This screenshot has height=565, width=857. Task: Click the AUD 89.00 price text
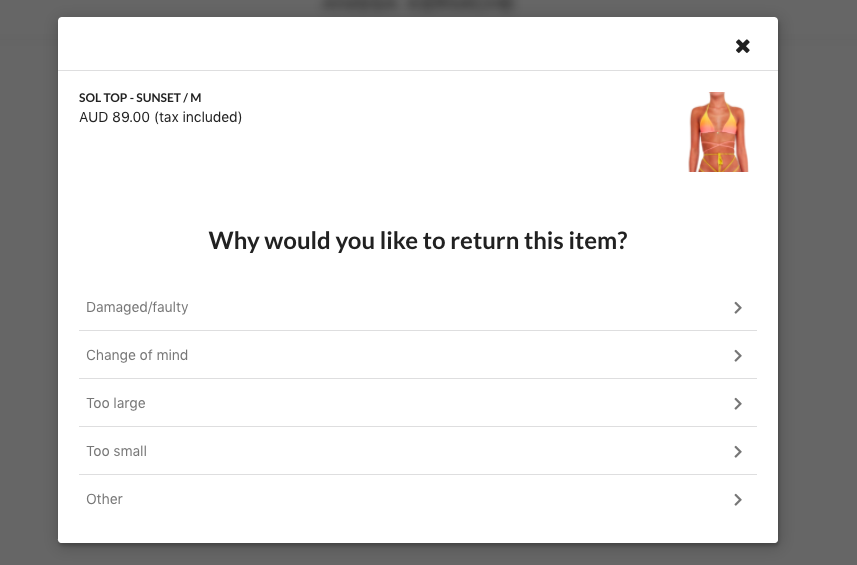[114, 117]
